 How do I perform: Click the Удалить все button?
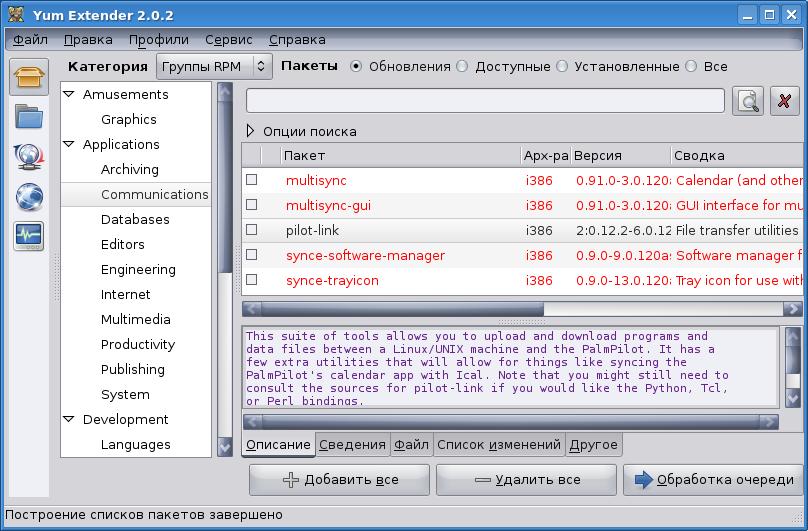tap(526, 480)
